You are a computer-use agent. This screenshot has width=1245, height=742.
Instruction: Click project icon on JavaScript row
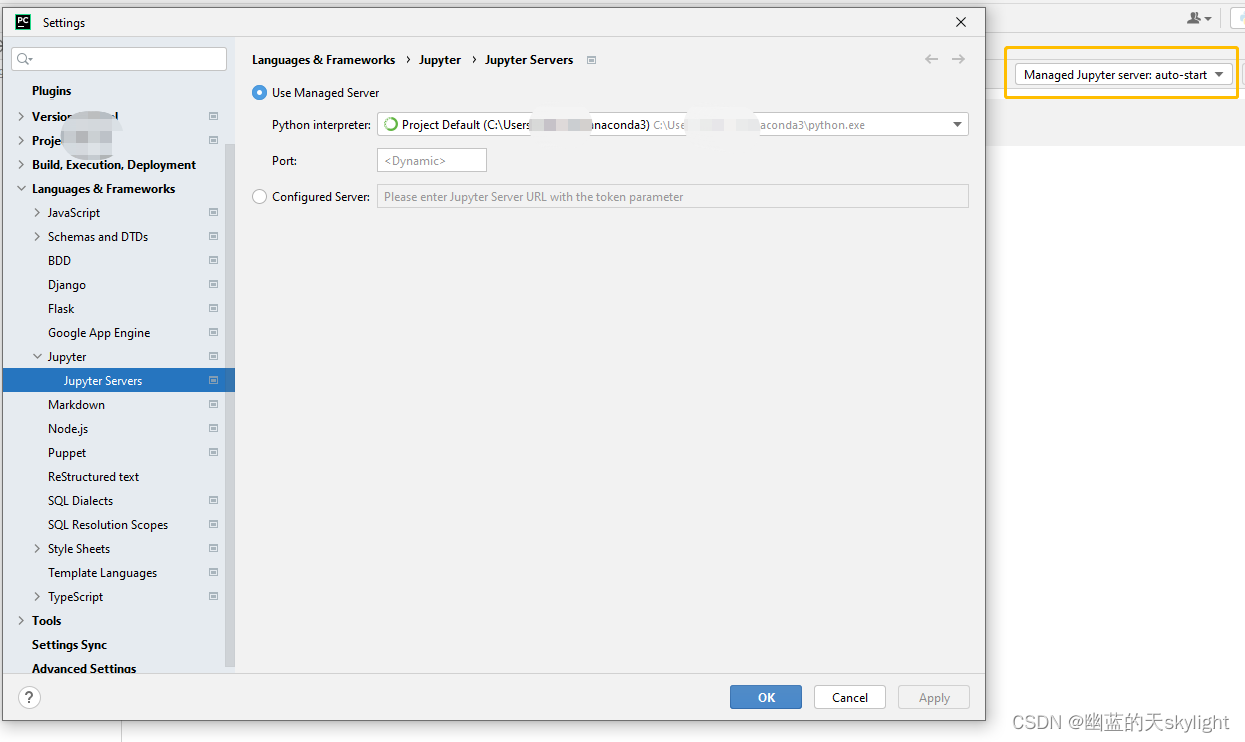[x=213, y=213]
